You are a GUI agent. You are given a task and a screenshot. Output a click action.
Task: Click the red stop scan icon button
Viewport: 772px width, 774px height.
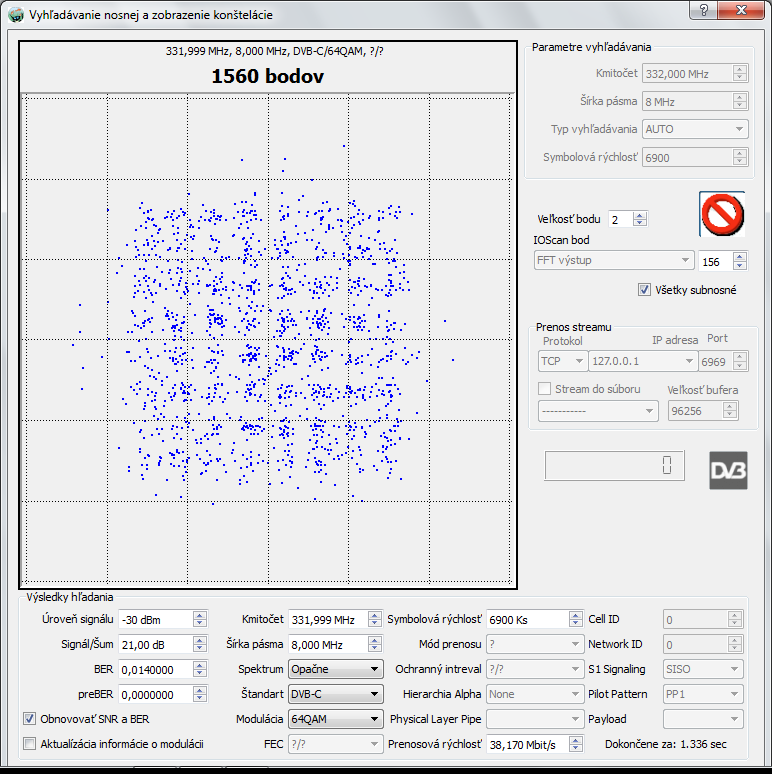pyautogui.click(x=722, y=214)
